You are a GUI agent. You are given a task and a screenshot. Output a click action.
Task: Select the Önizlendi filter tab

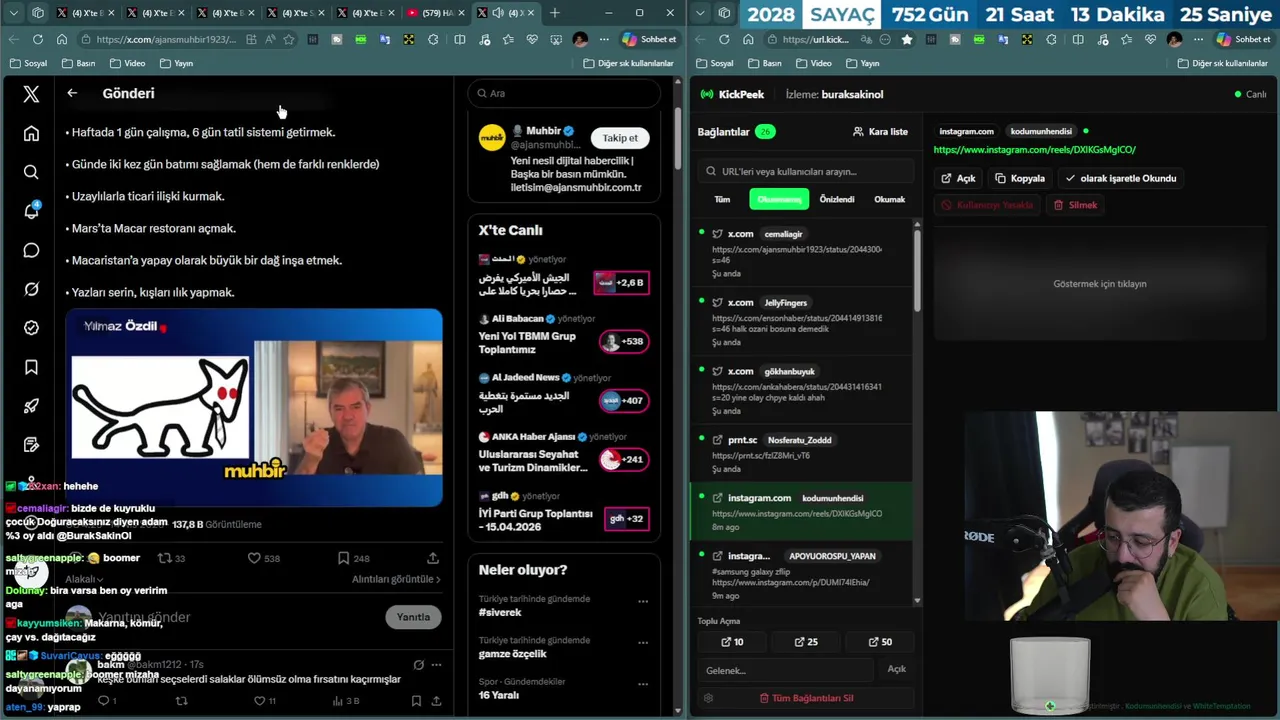pyautogui.click(x=837, y=199)
